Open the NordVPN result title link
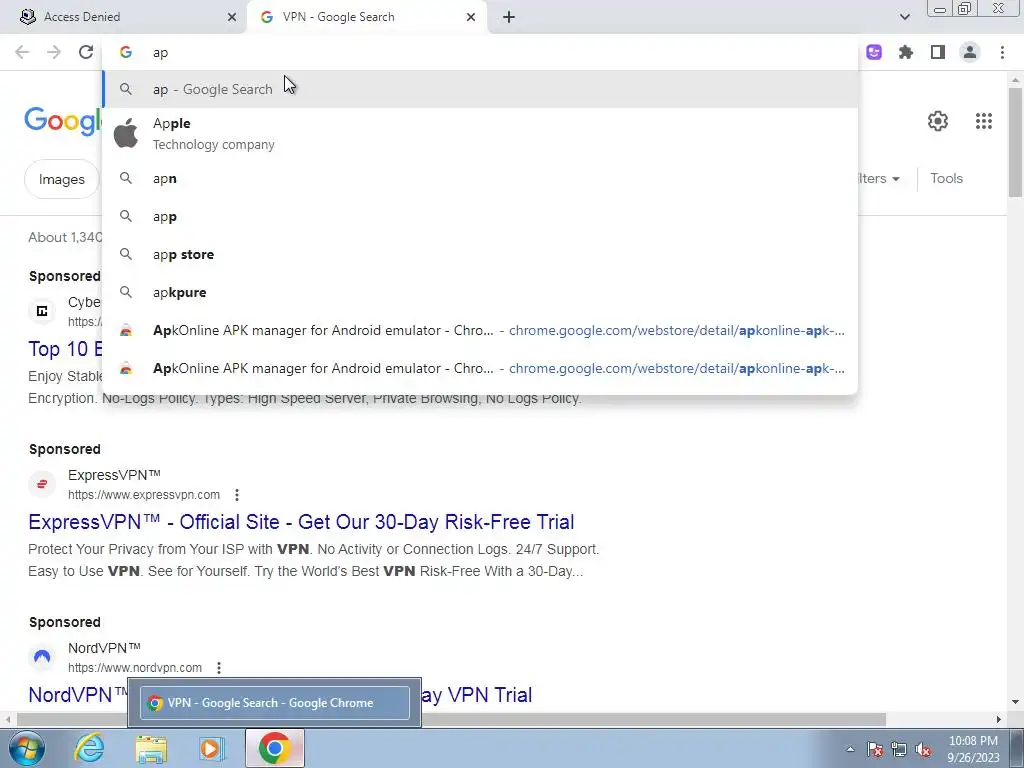This screenshot has height=768, width=1024. [78, 694]
